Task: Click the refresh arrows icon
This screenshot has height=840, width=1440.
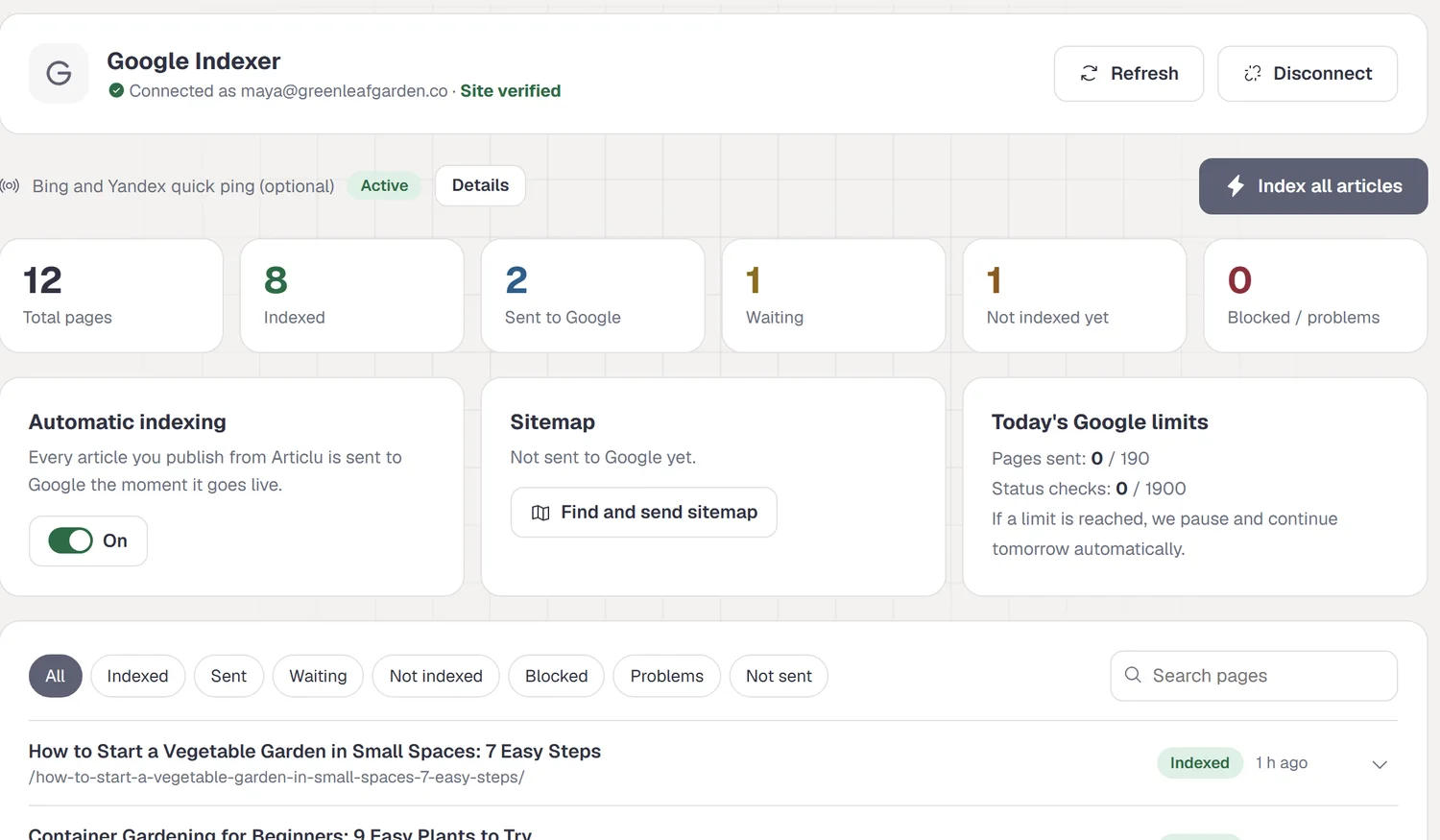Action: click(x=1089, y=74)
